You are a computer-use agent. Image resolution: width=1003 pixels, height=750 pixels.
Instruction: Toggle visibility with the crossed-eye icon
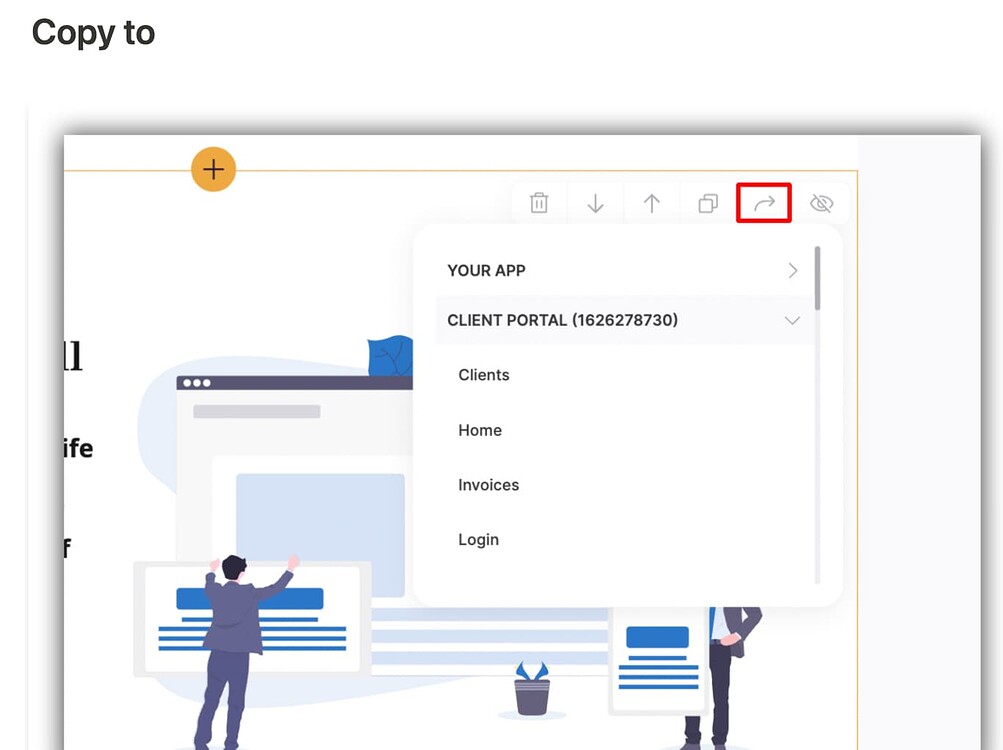pos(821,203)
